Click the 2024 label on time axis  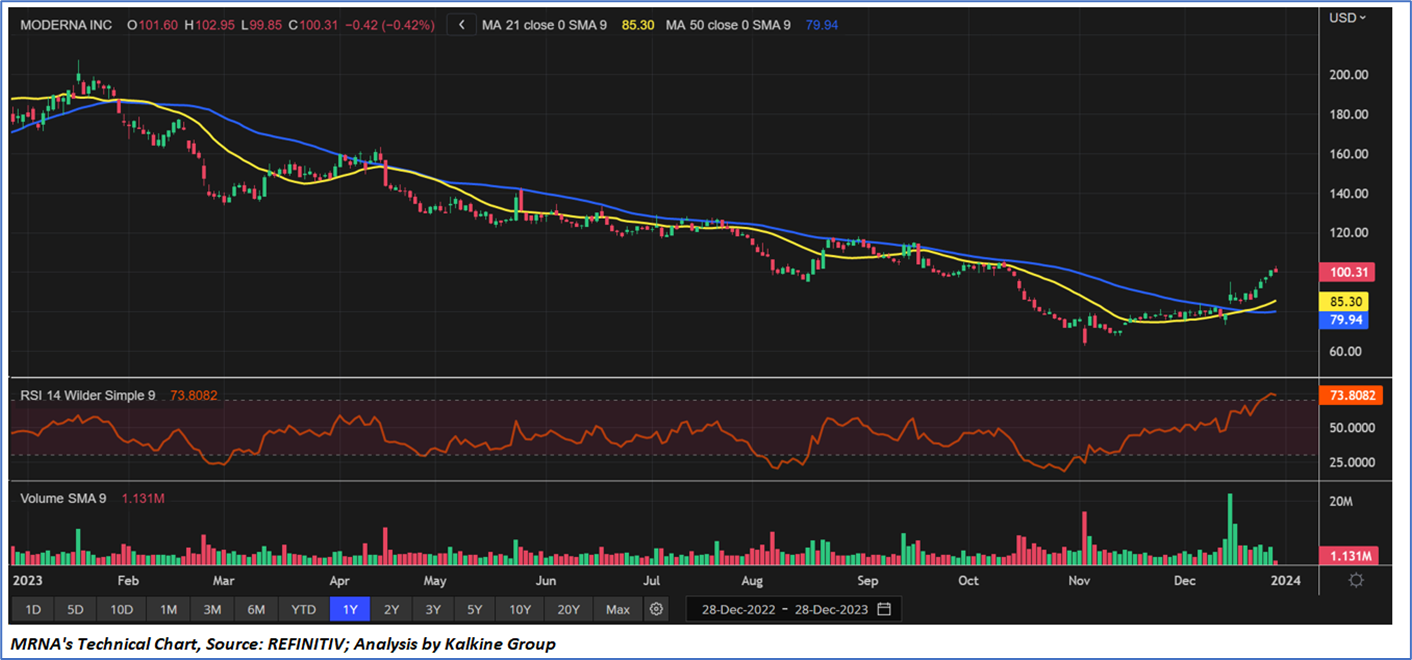[x=1288, y=580]
